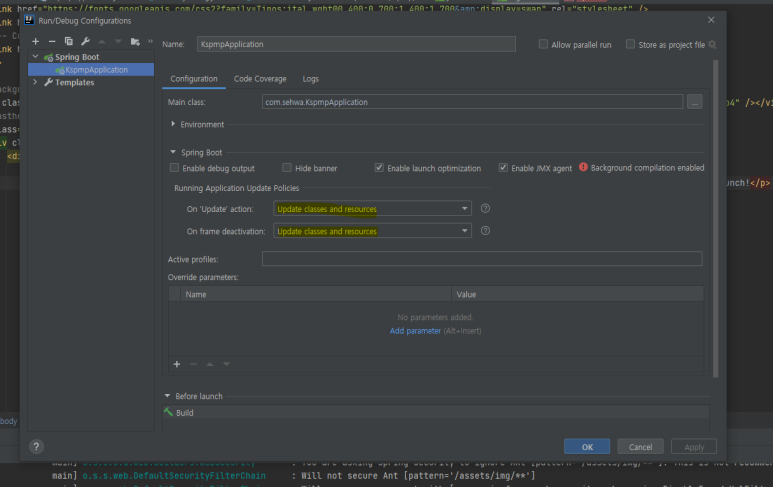
Task: Uncheck Enable JMX agent
Action: (x=503, y=168)
